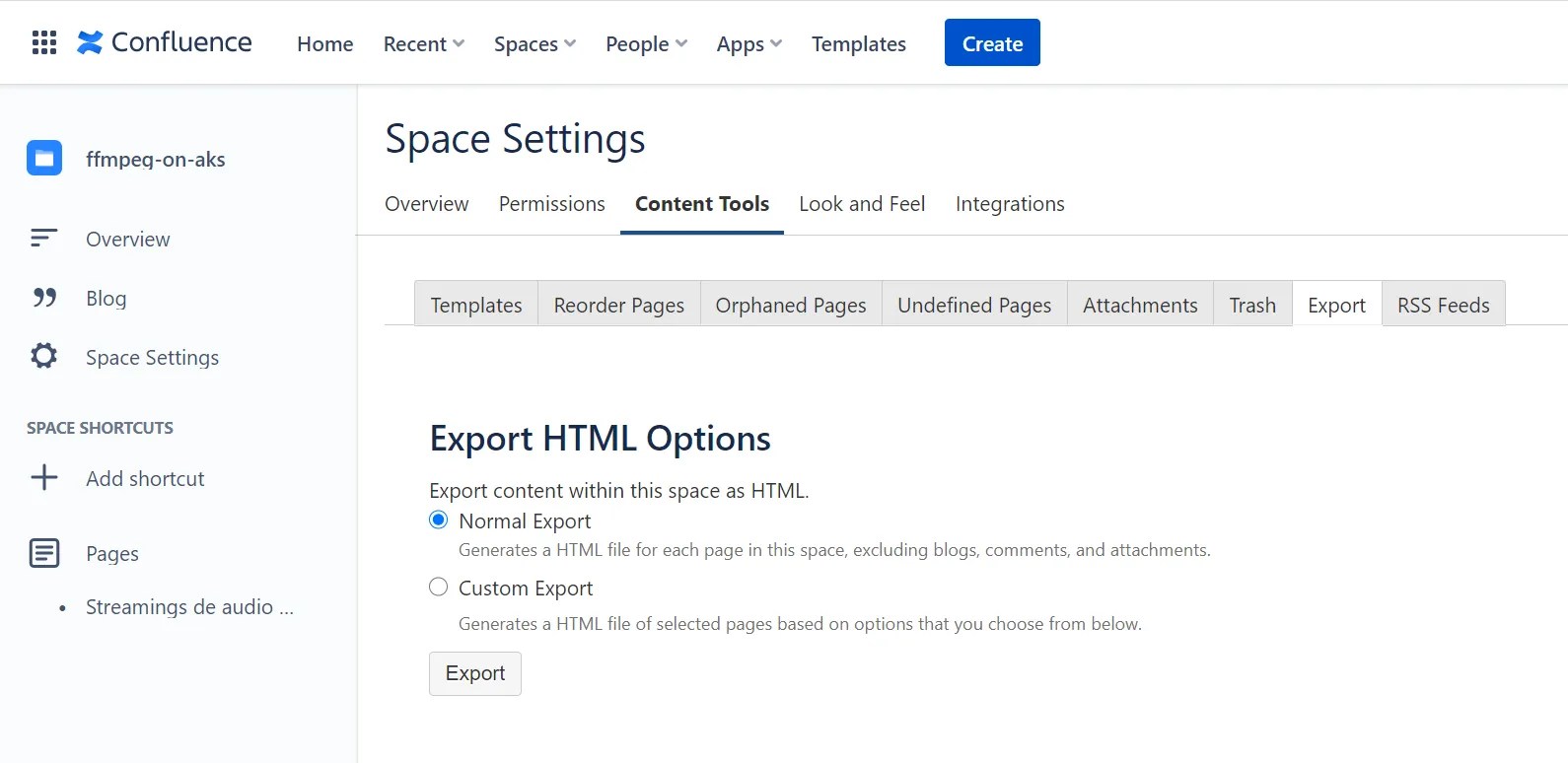The width and height of the screenshot is (1568, 763).
Task: Click the plus icon to add shortcut
Action: [44, 478]
